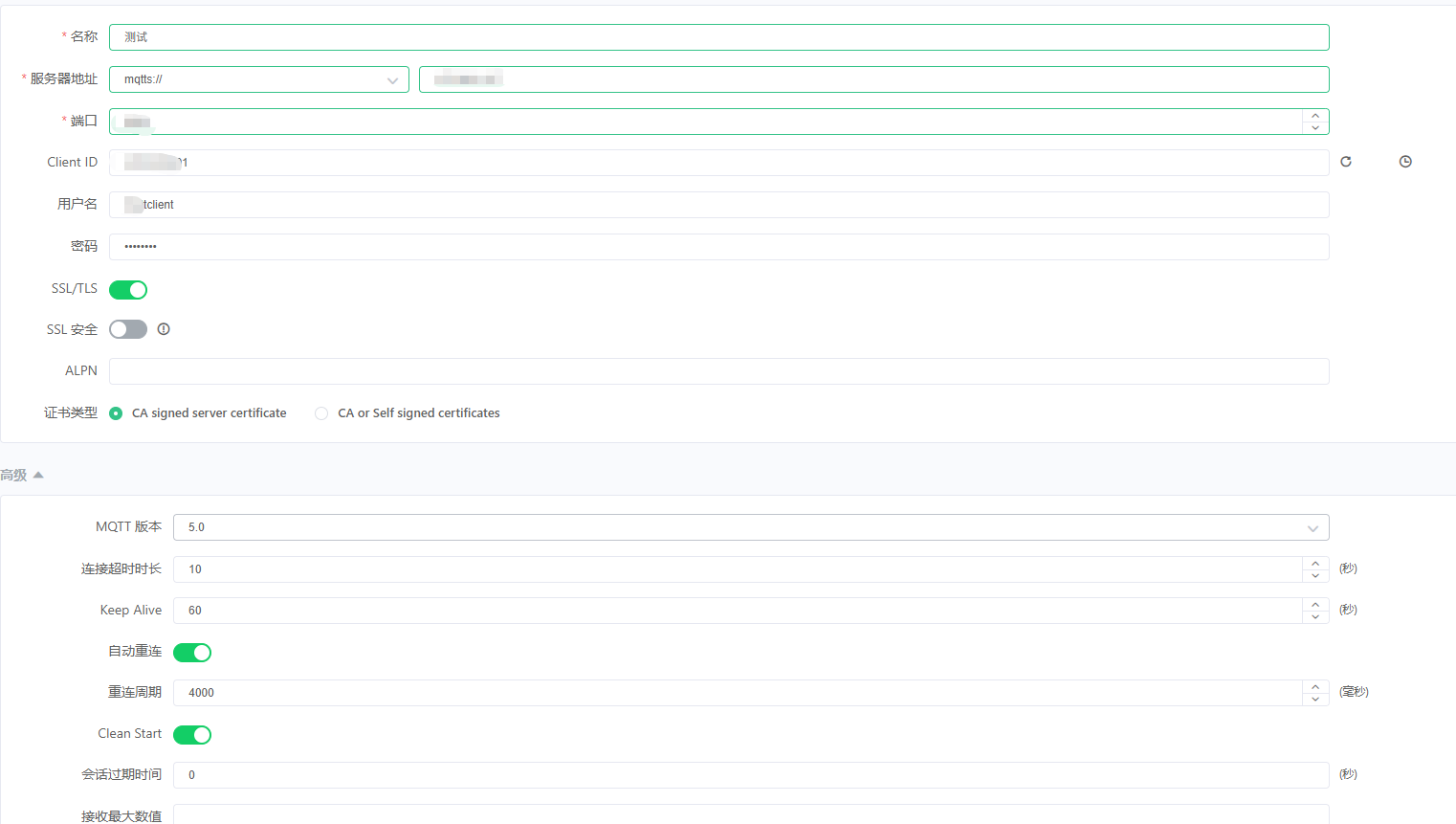Viewport: 1456px width, 824px height.
Task: Turn off the SSL/TLS switch
Action: point(128,290)
